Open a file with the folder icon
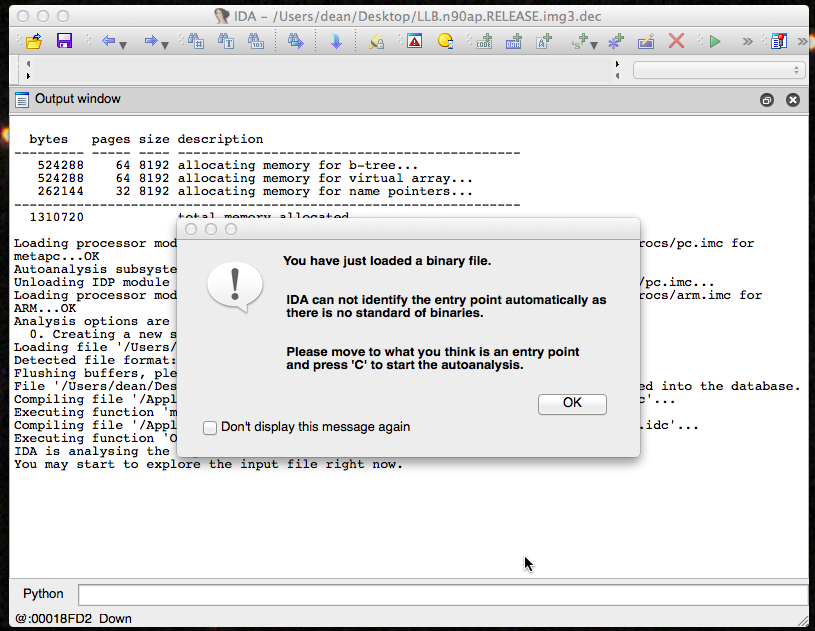This screenshot has width=815, height=631. pos(34,41)
